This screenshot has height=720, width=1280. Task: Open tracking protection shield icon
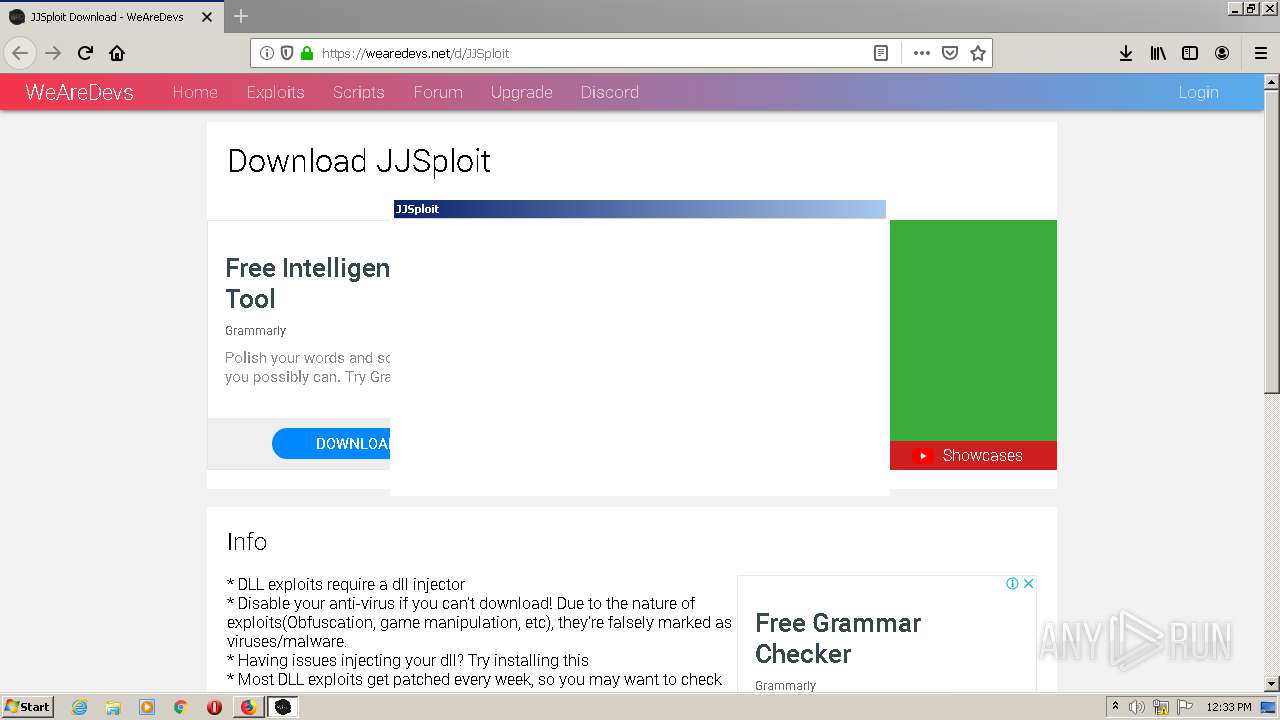[287, 53]
